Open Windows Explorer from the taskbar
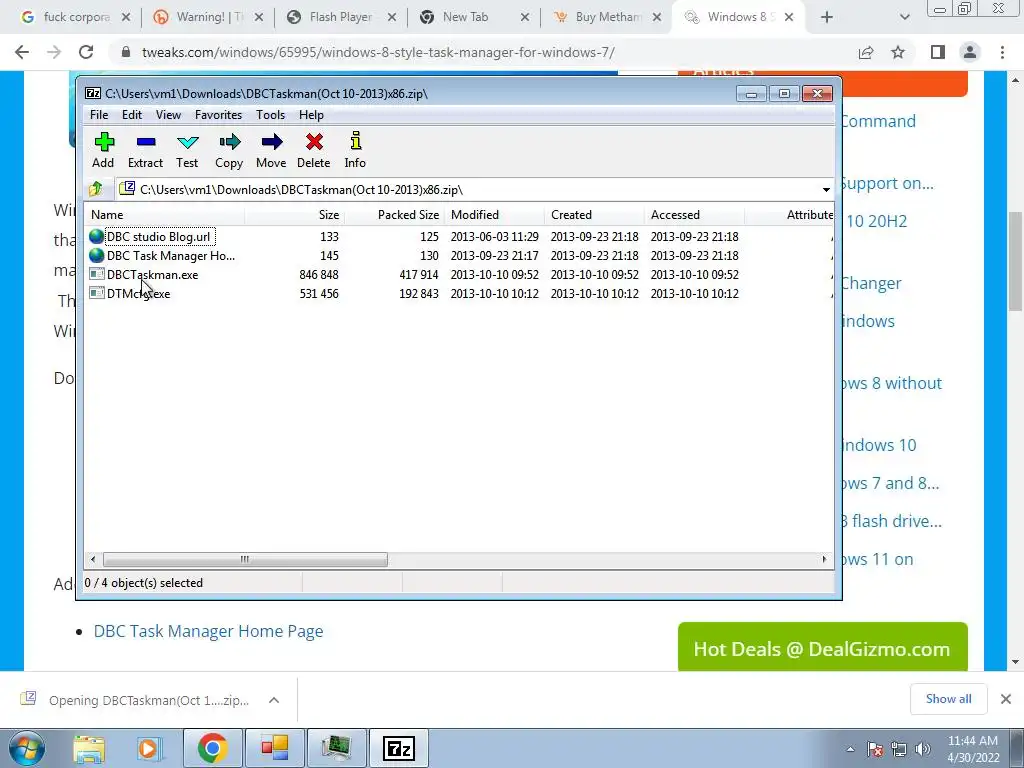1024x768 pixels. click(89, 748)
